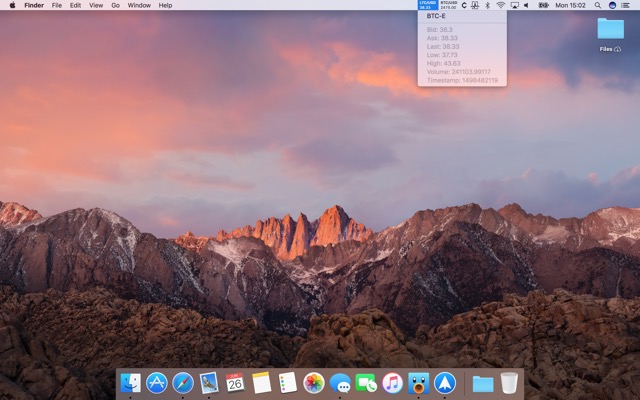Click the Siri icon in menu bar
The width and height of the screenshot is (640, 400).
612,5
